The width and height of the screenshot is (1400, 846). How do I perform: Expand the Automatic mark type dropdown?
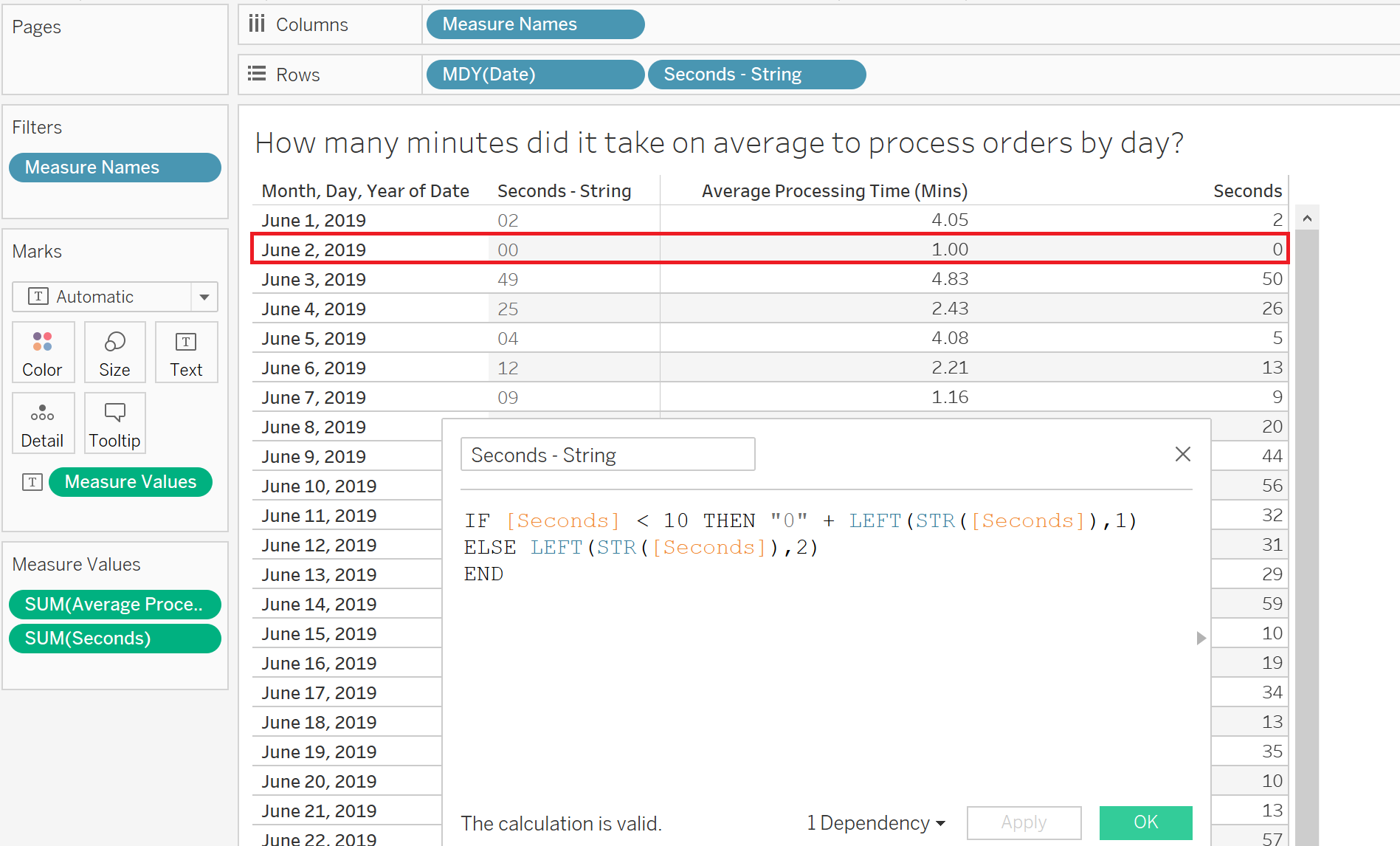point(204,297)
